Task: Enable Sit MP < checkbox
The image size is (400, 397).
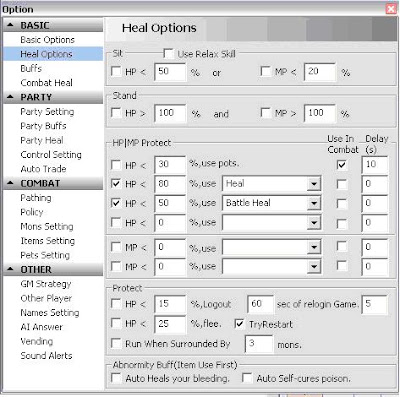Action: 265,72
